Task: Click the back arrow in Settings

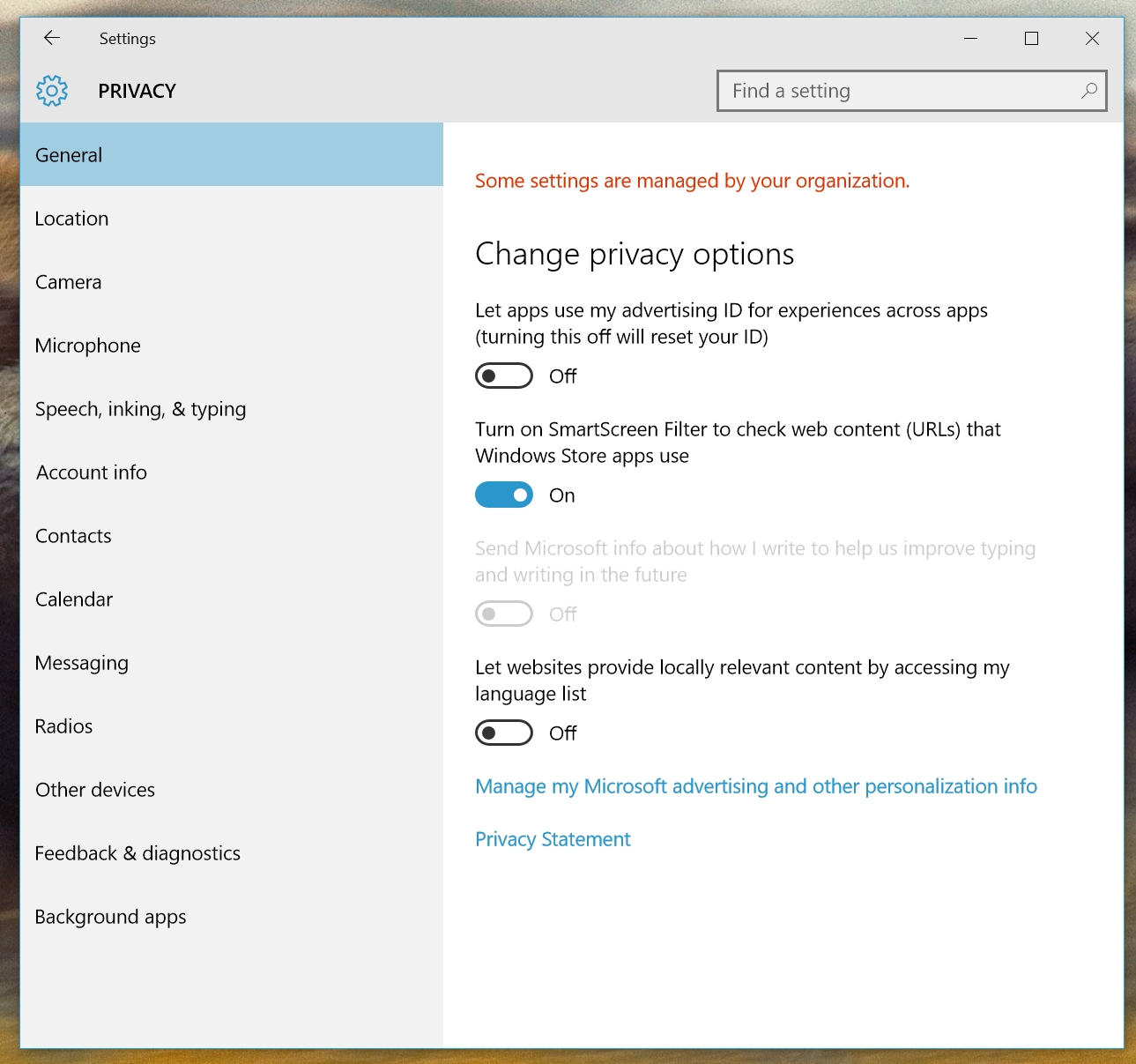Action: 52,38
